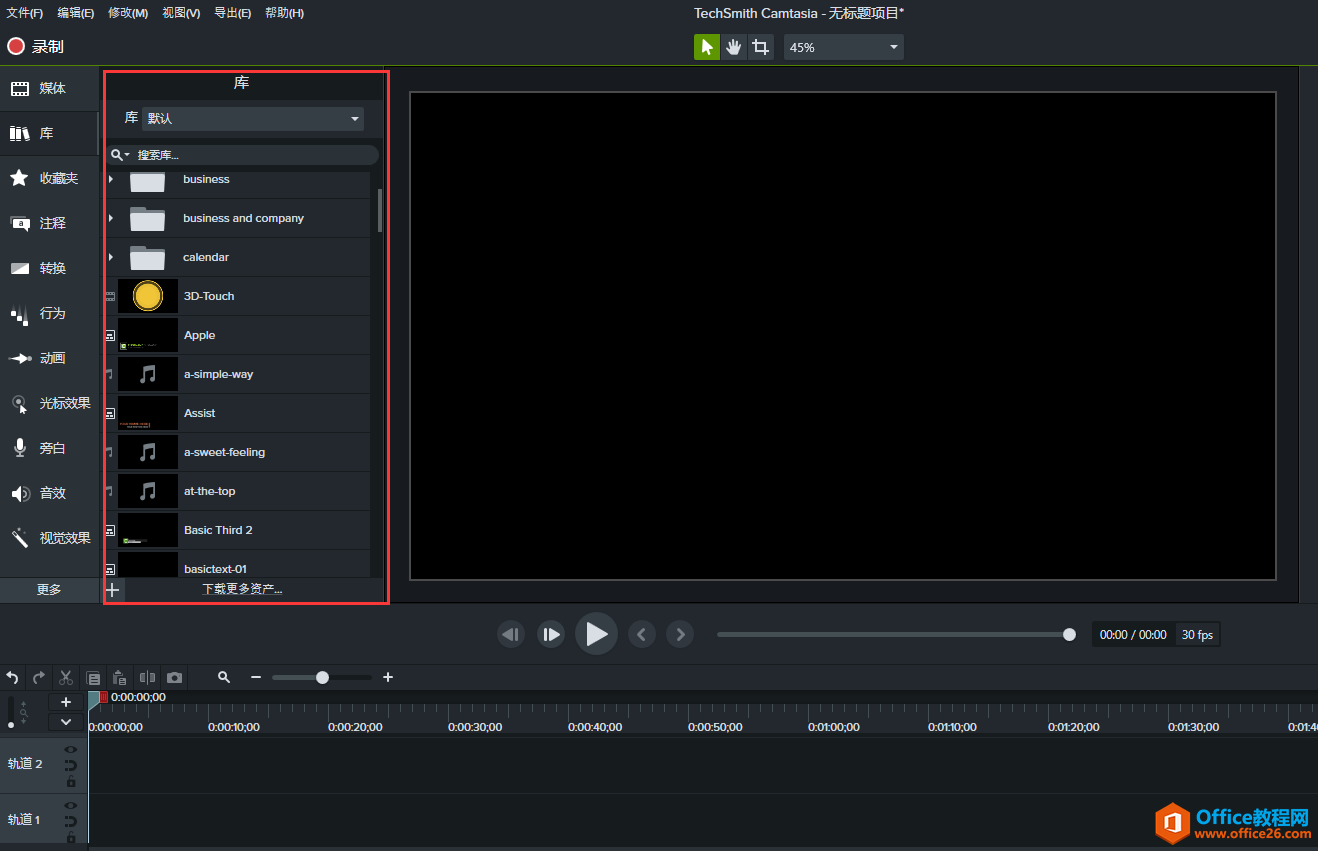Toggle the eye visibility of 轨道 1
The height and width of the screenshot is (851, 1318).
[71, 805]
